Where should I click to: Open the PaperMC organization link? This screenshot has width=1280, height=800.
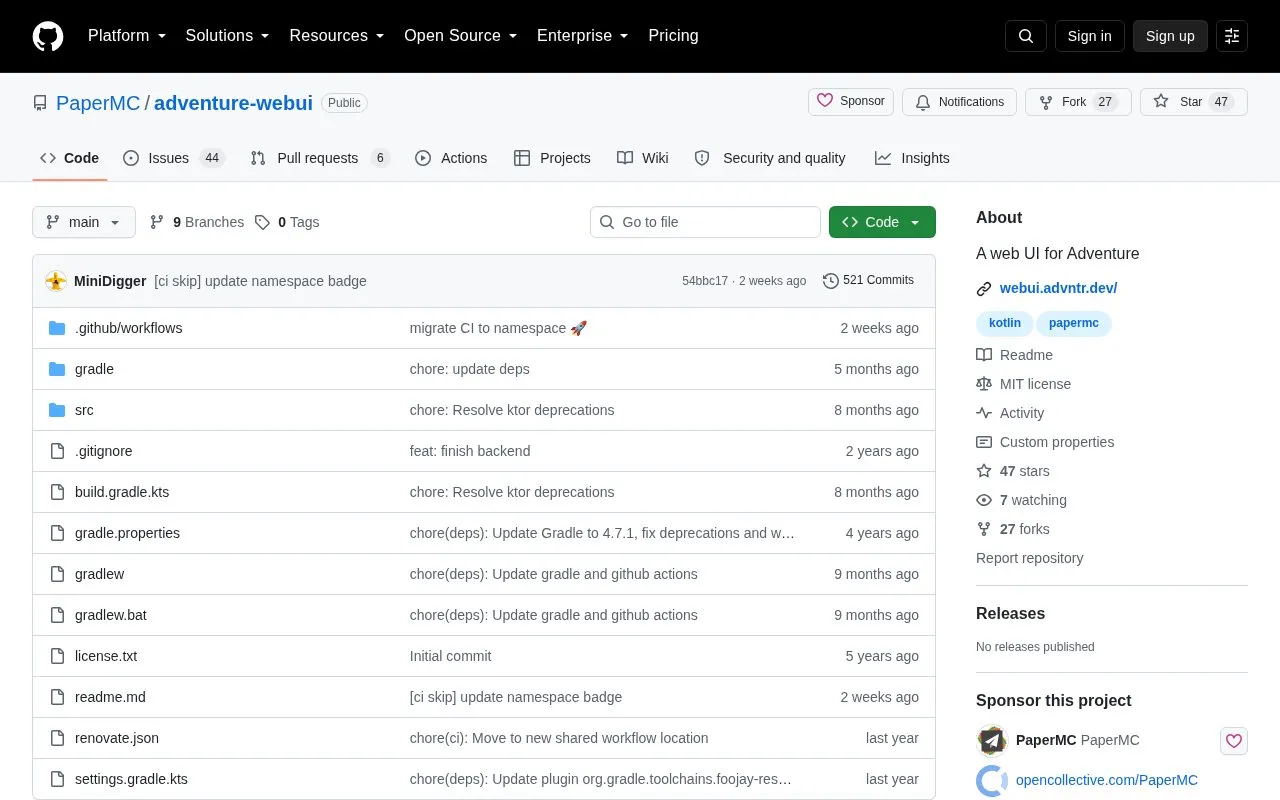click(x=98, y=103)
